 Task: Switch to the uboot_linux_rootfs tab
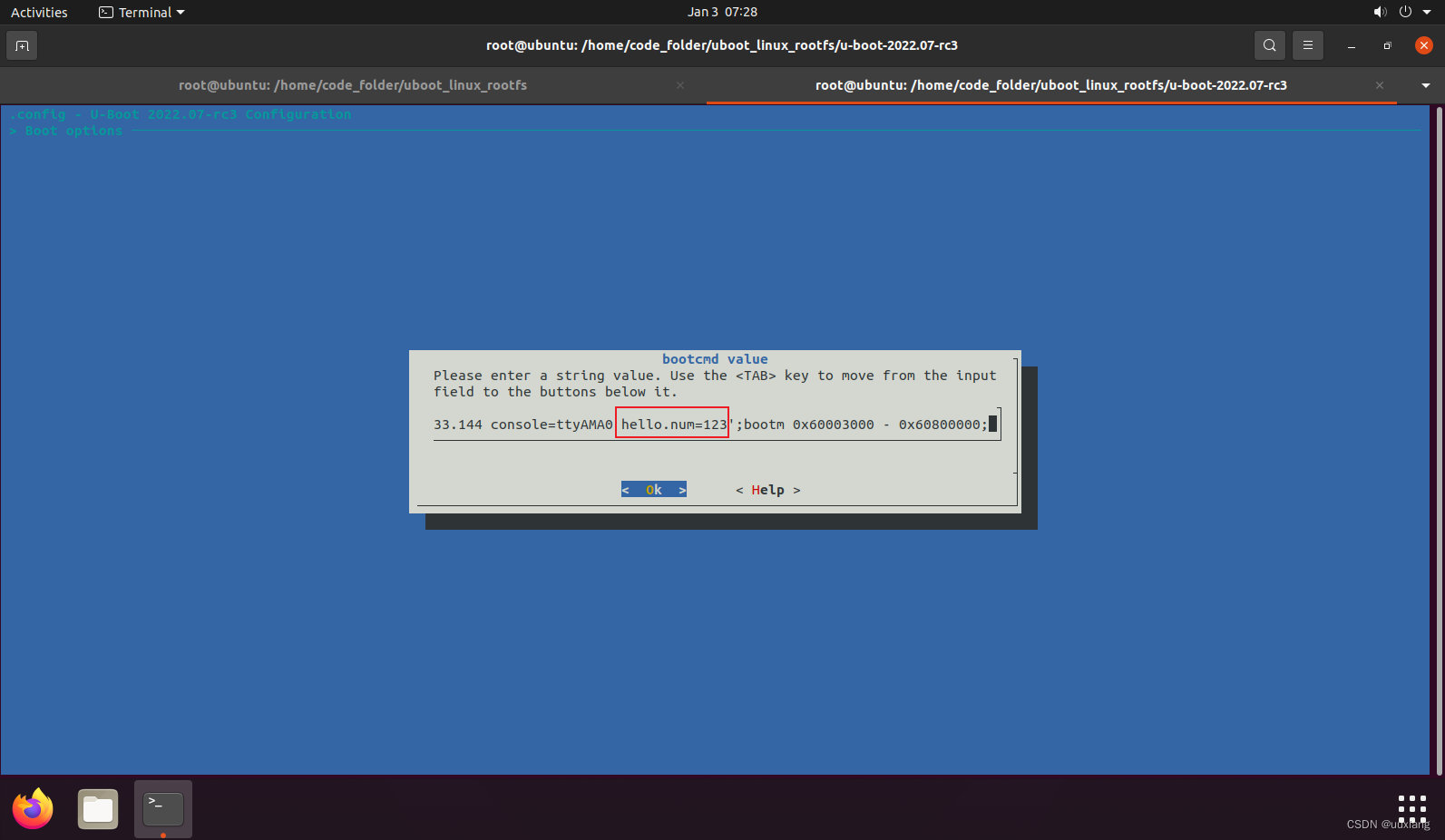coord(353,85)
